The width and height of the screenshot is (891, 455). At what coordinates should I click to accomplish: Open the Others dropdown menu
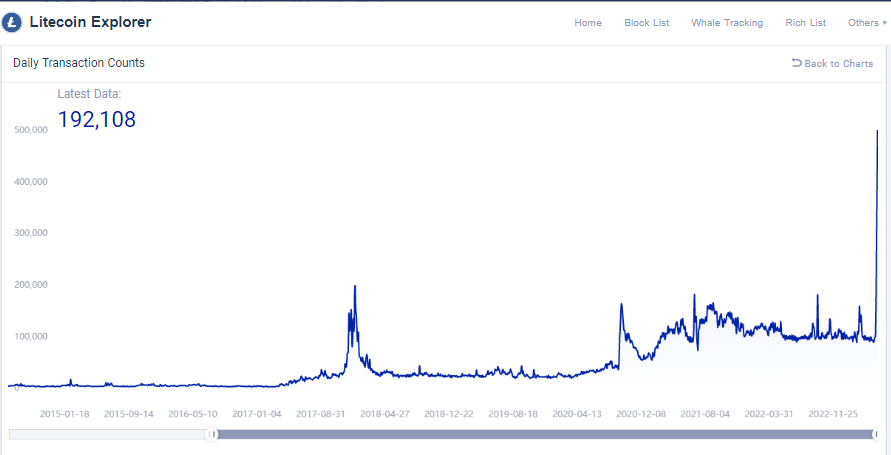[x=866, y=23]
